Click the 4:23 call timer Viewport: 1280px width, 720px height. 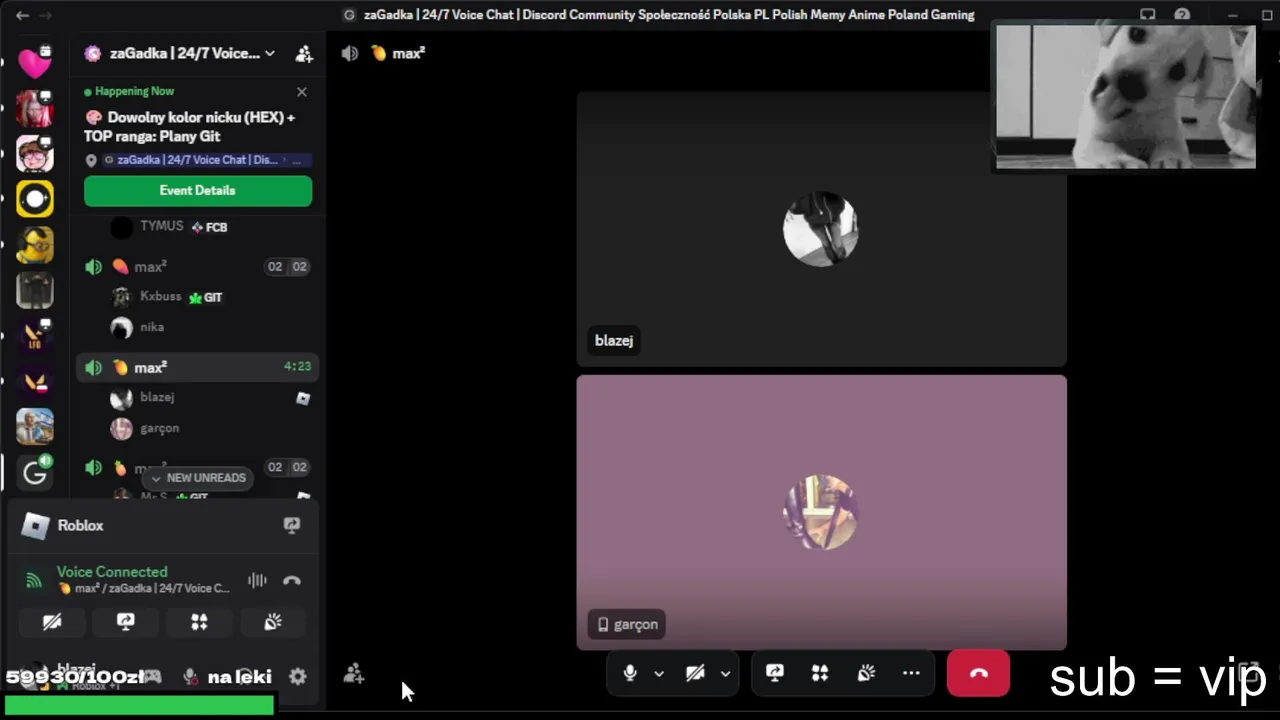click(297, 367)
